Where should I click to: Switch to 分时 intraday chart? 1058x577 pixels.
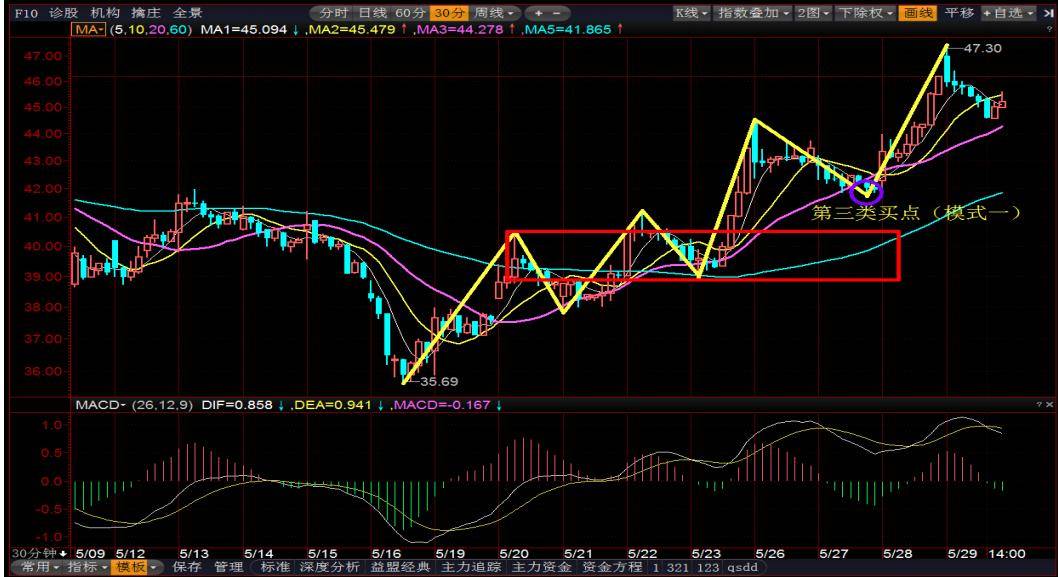333,13
